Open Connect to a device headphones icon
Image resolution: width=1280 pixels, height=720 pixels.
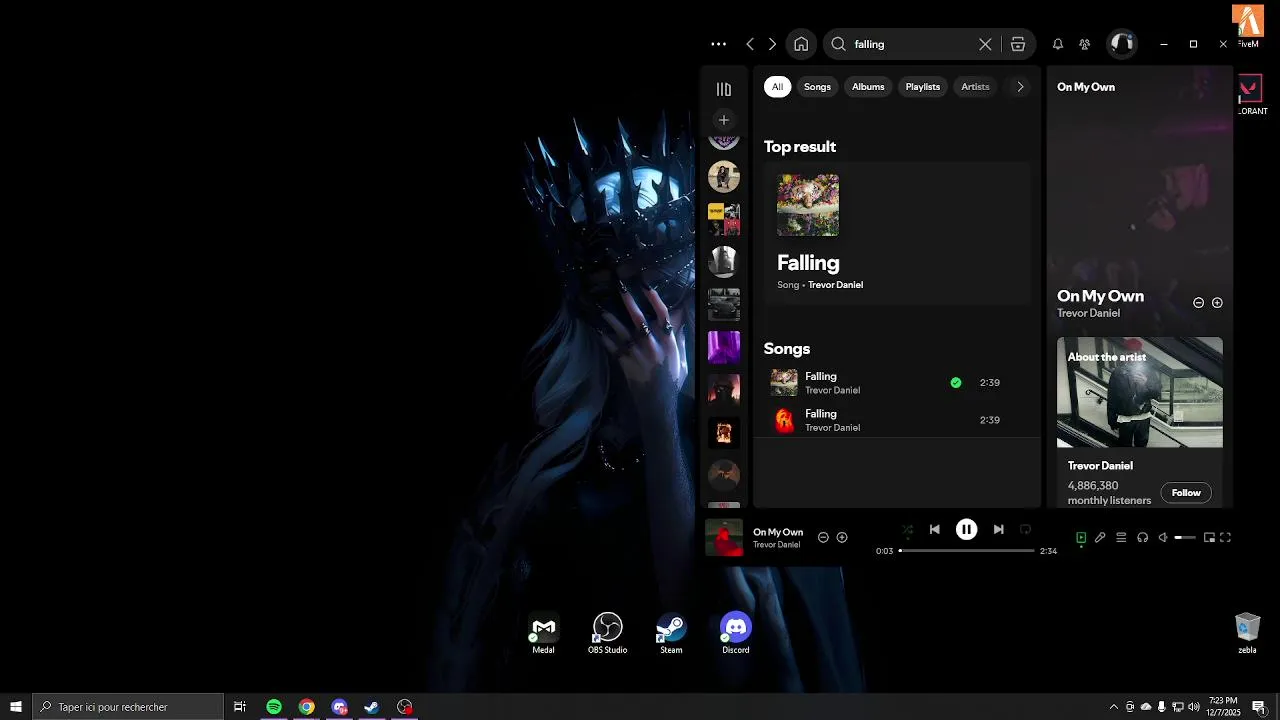[x=1142, y=538]
